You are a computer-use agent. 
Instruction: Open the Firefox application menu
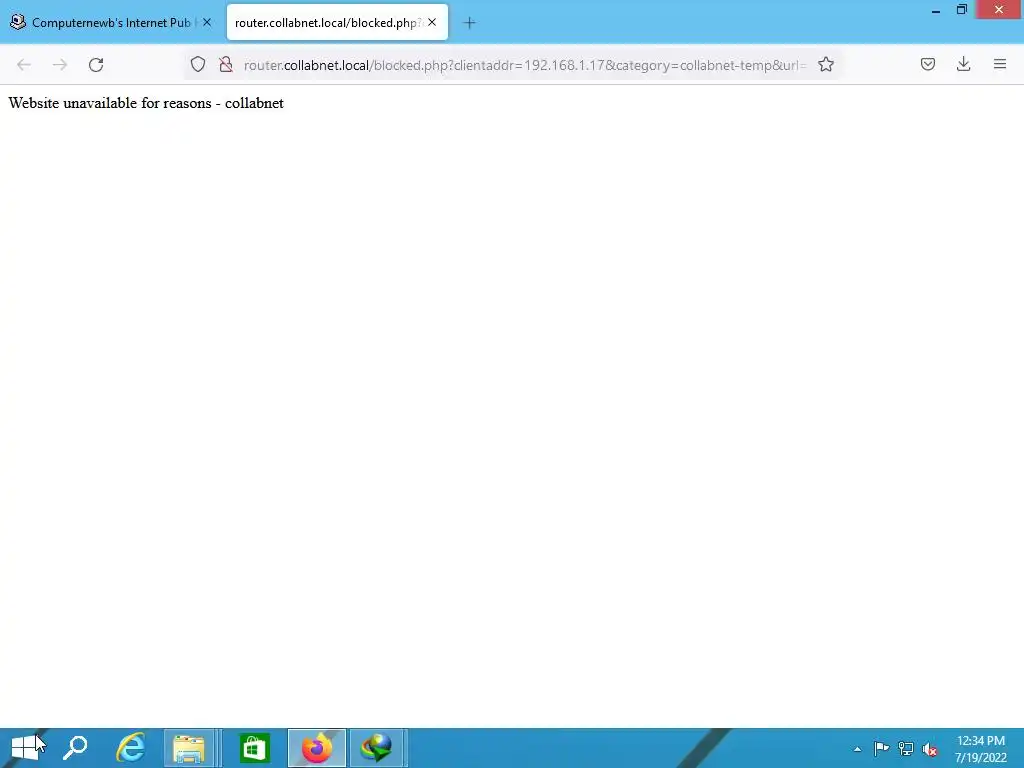pyautogui.click(x=1000, y=64)
